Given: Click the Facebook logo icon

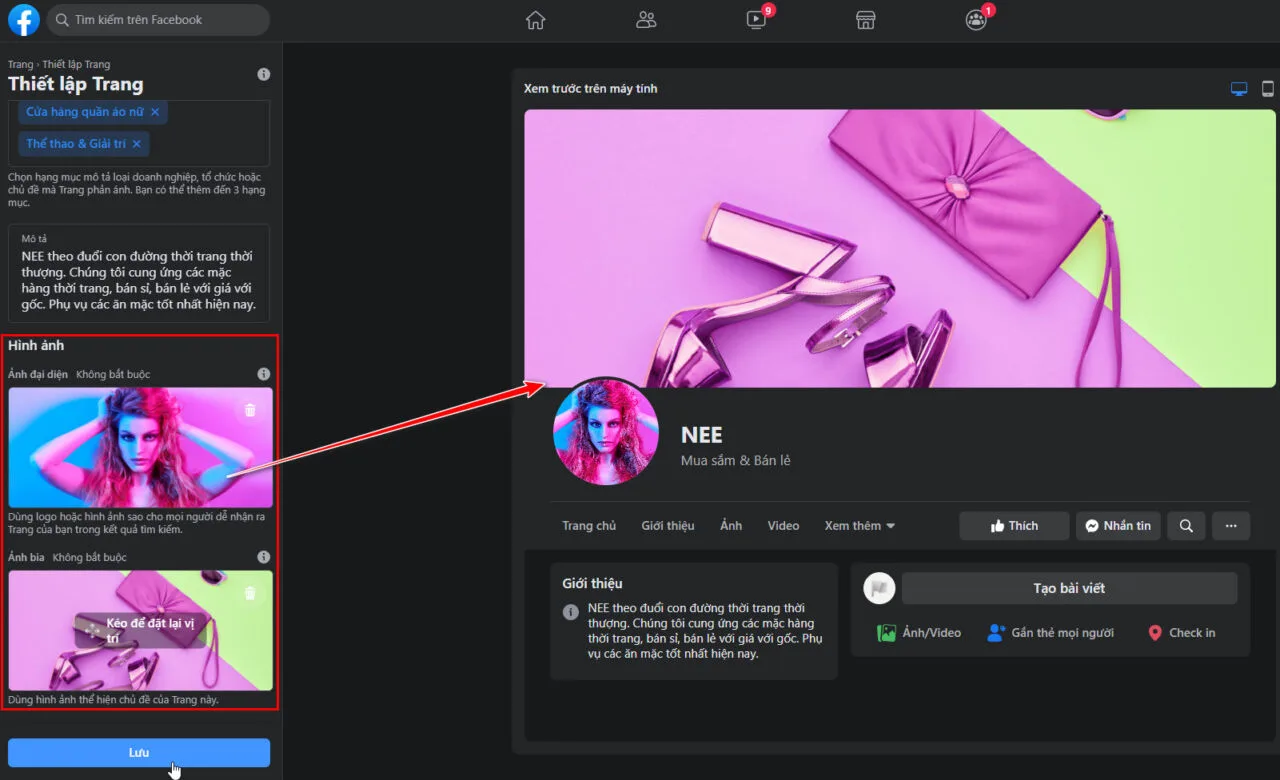Looking at the screenshot, I should 23,20.
